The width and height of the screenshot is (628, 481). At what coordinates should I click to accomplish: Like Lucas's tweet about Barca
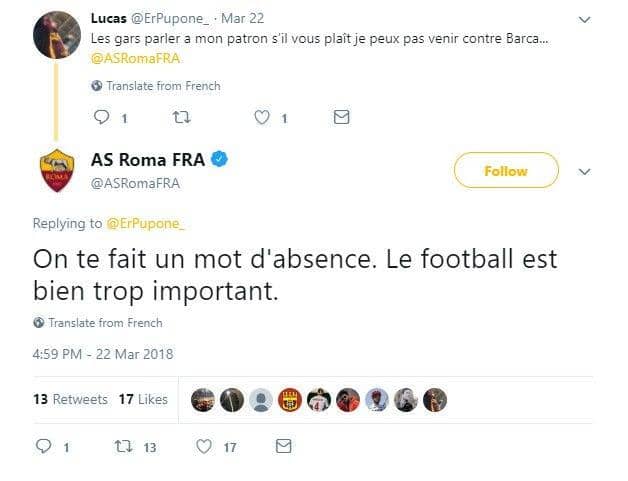point(262,118)
